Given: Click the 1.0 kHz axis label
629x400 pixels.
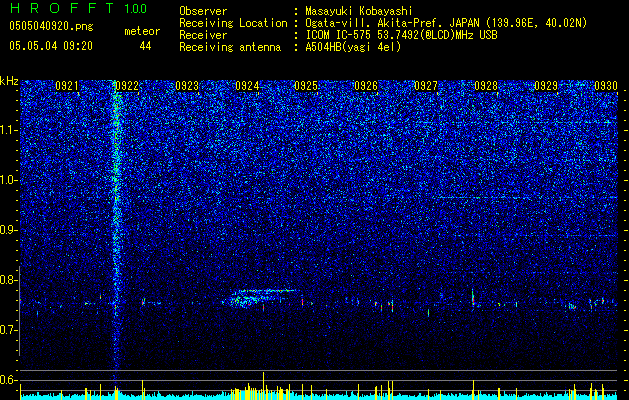Looking at the screenshot, I should coord(9,180).
